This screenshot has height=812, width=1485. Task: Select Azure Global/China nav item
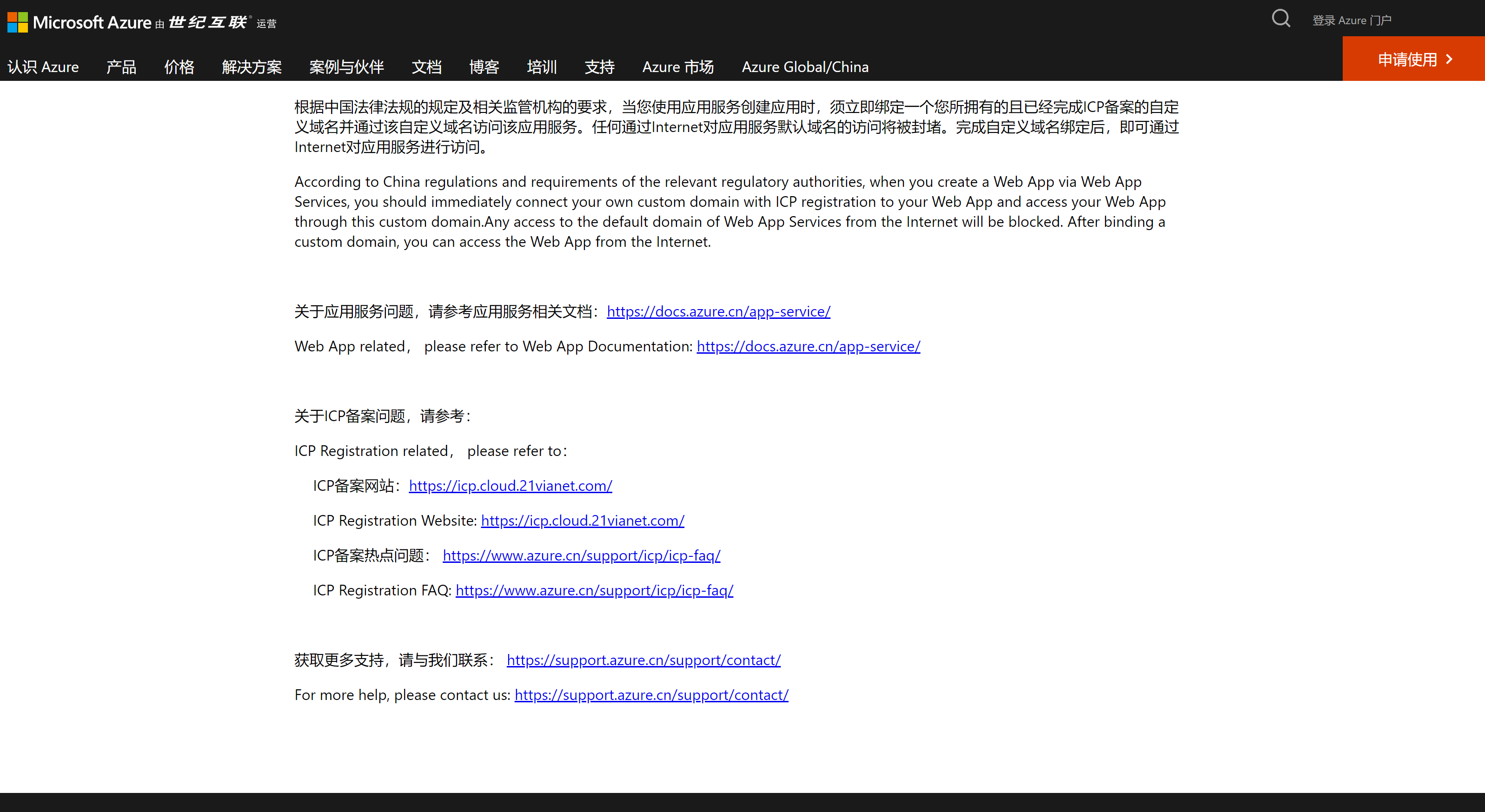[804, 67]
